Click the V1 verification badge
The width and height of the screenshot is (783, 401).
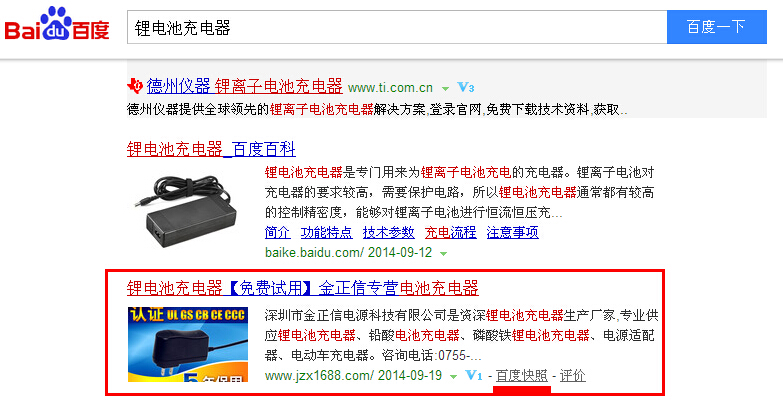point(473,375)
